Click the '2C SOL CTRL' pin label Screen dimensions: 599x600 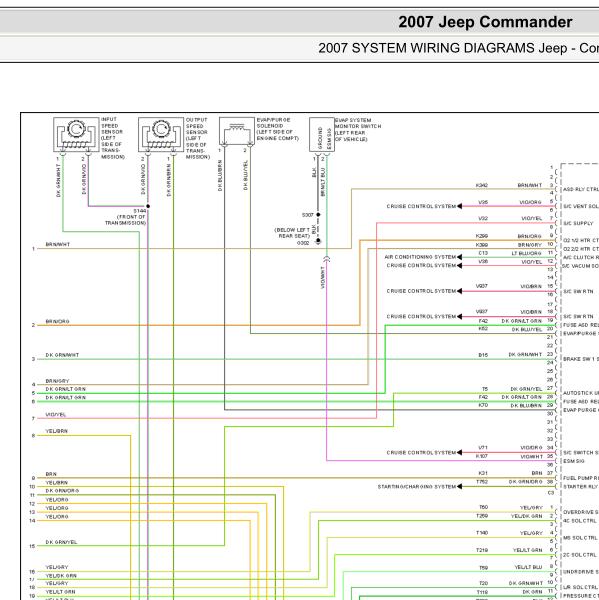580,555
